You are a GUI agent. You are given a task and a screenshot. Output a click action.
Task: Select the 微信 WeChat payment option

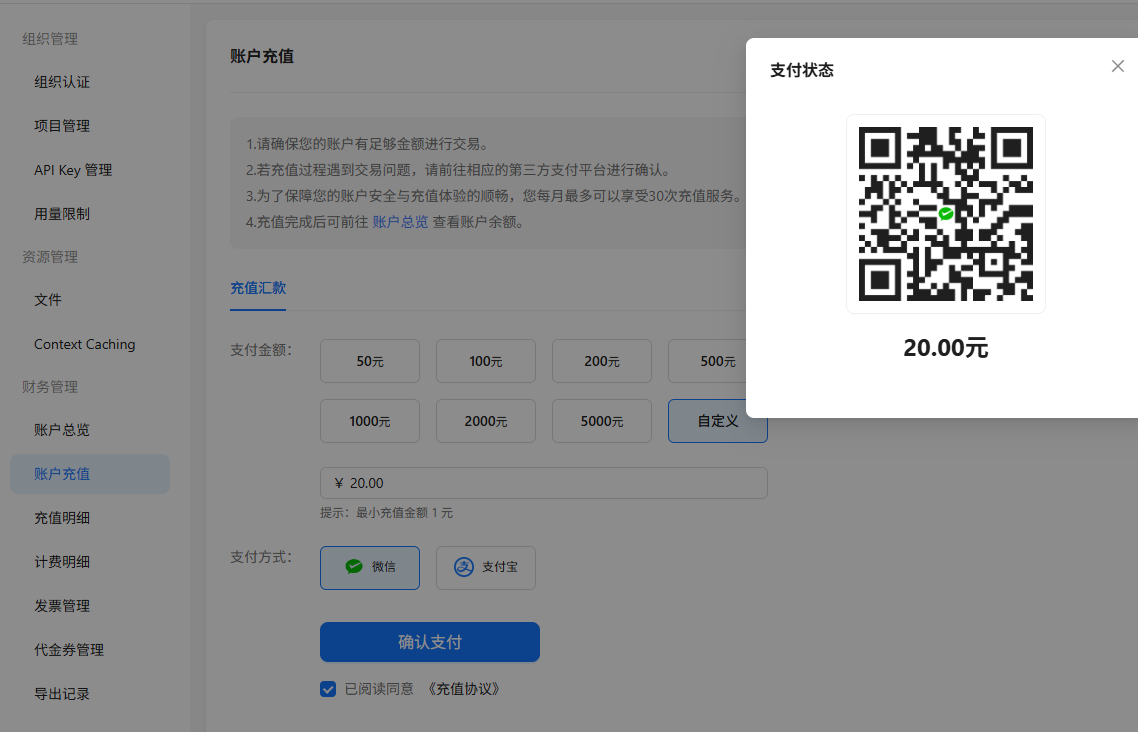[370, 567]
